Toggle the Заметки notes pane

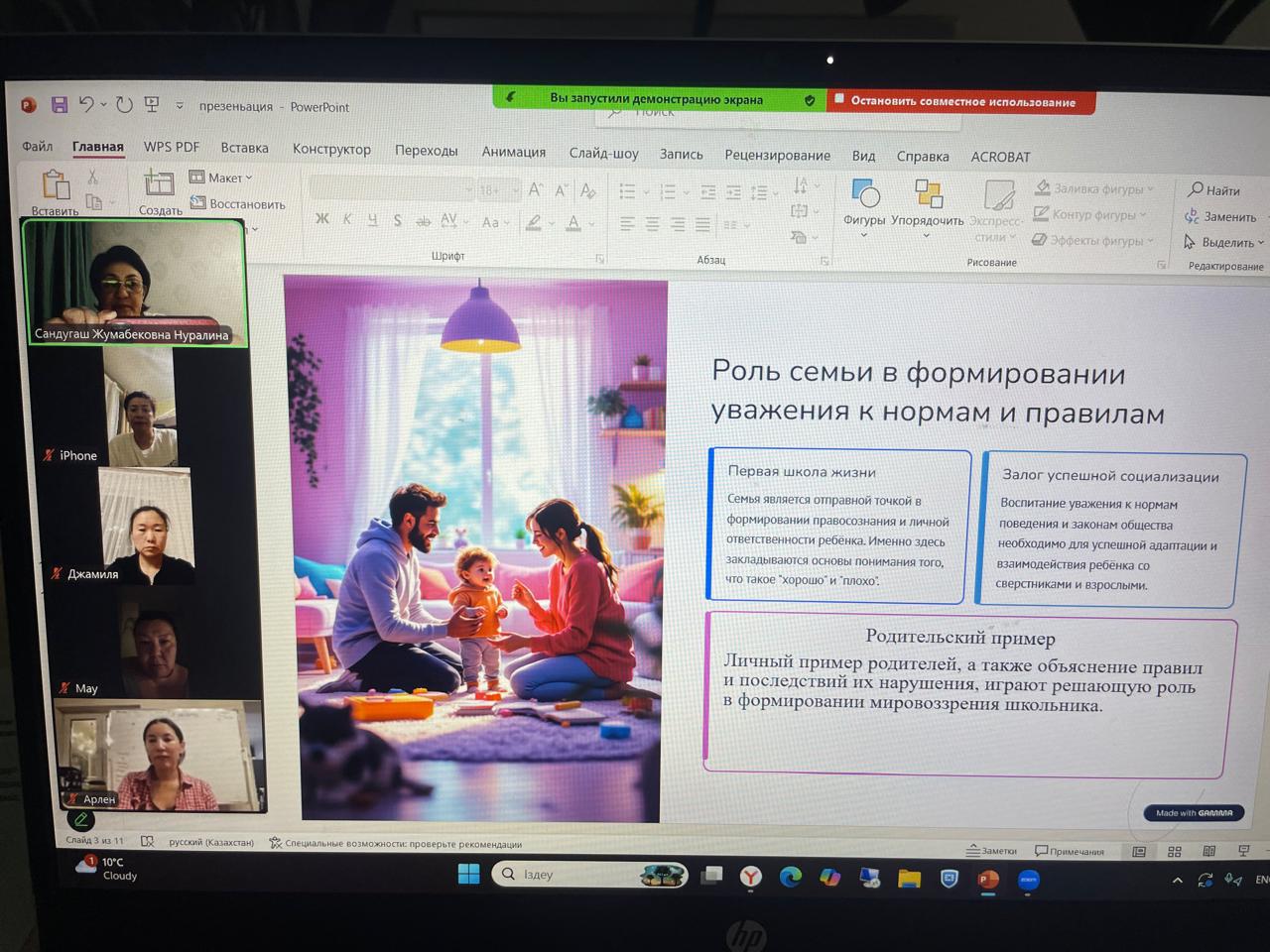pyautogui.click(x=992, y=851)
